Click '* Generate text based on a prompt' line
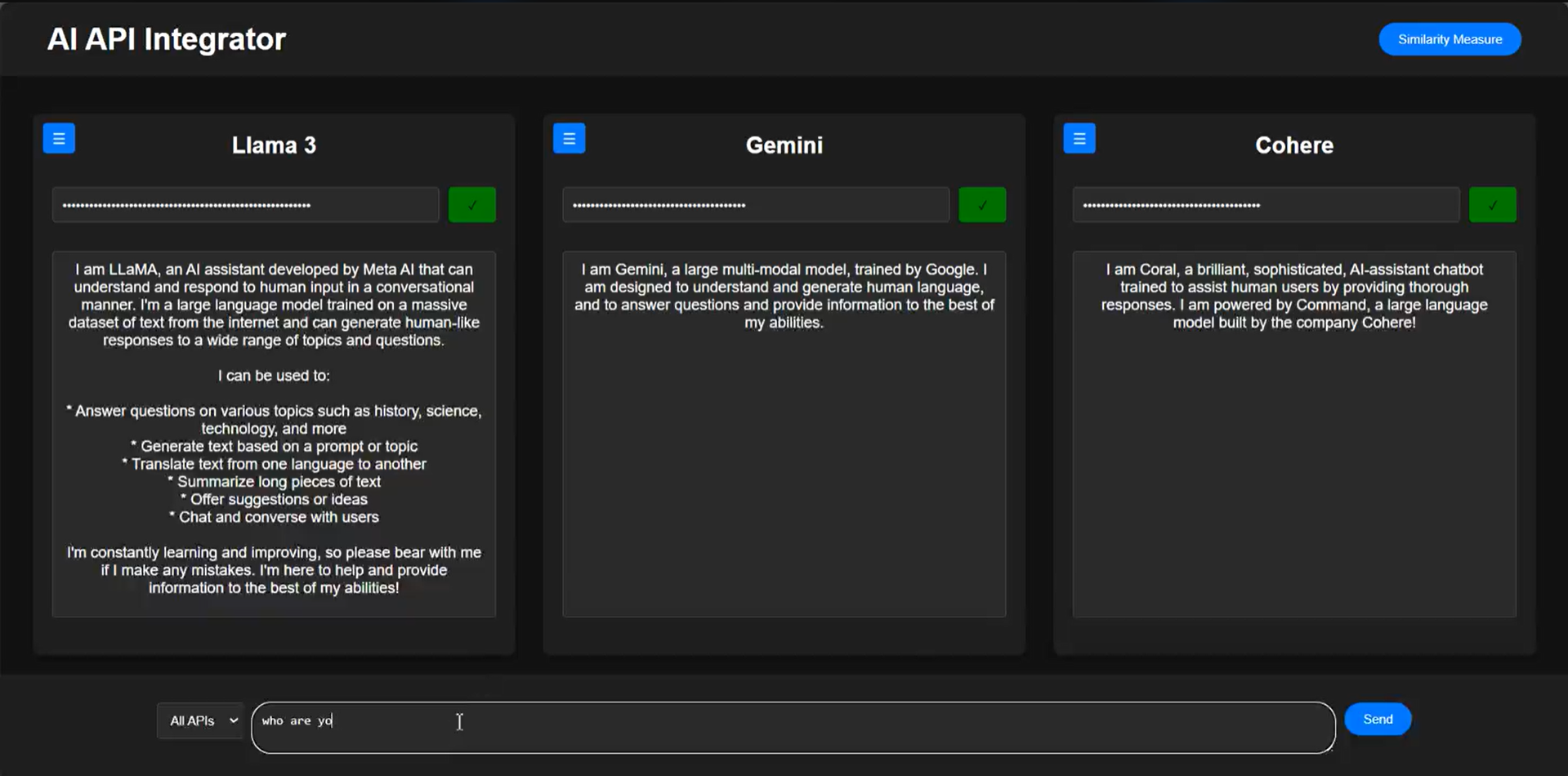Image resolution: width=1568 pixels, height=776 pixels. (x=274, y=447)
